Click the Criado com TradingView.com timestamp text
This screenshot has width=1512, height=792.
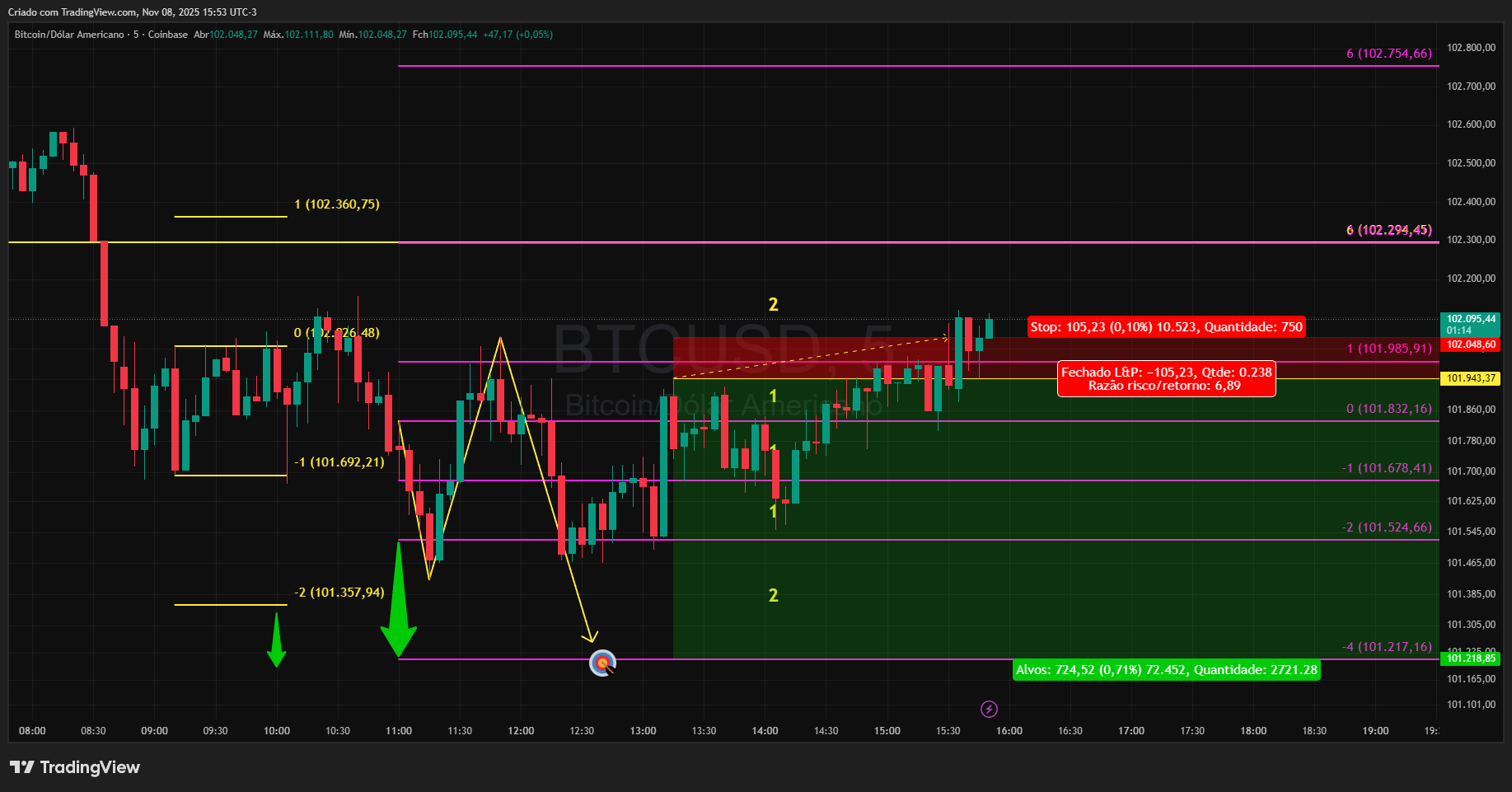pos(133,12)
